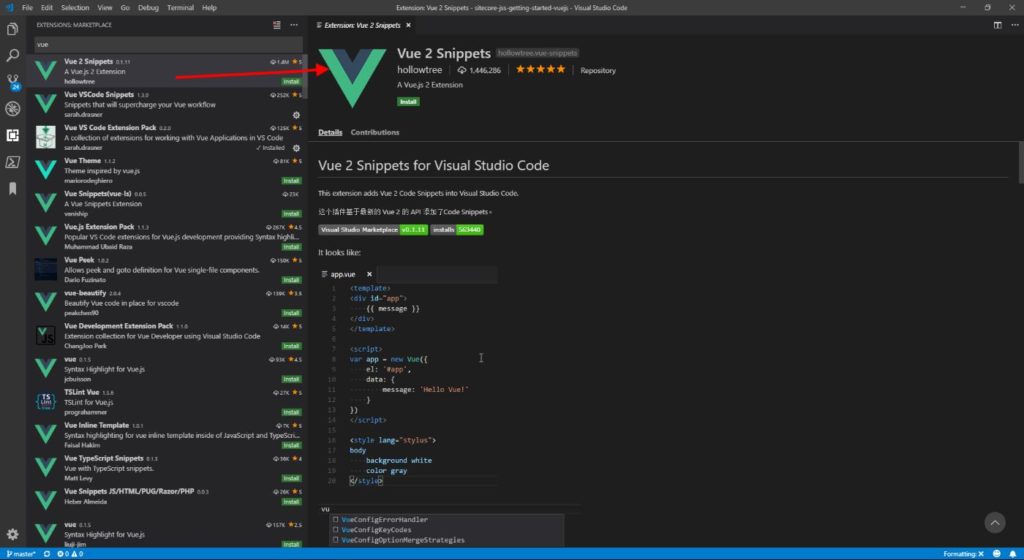Open the Go menu
Screen dimensions: 1024x560
[x=125, y=8]
